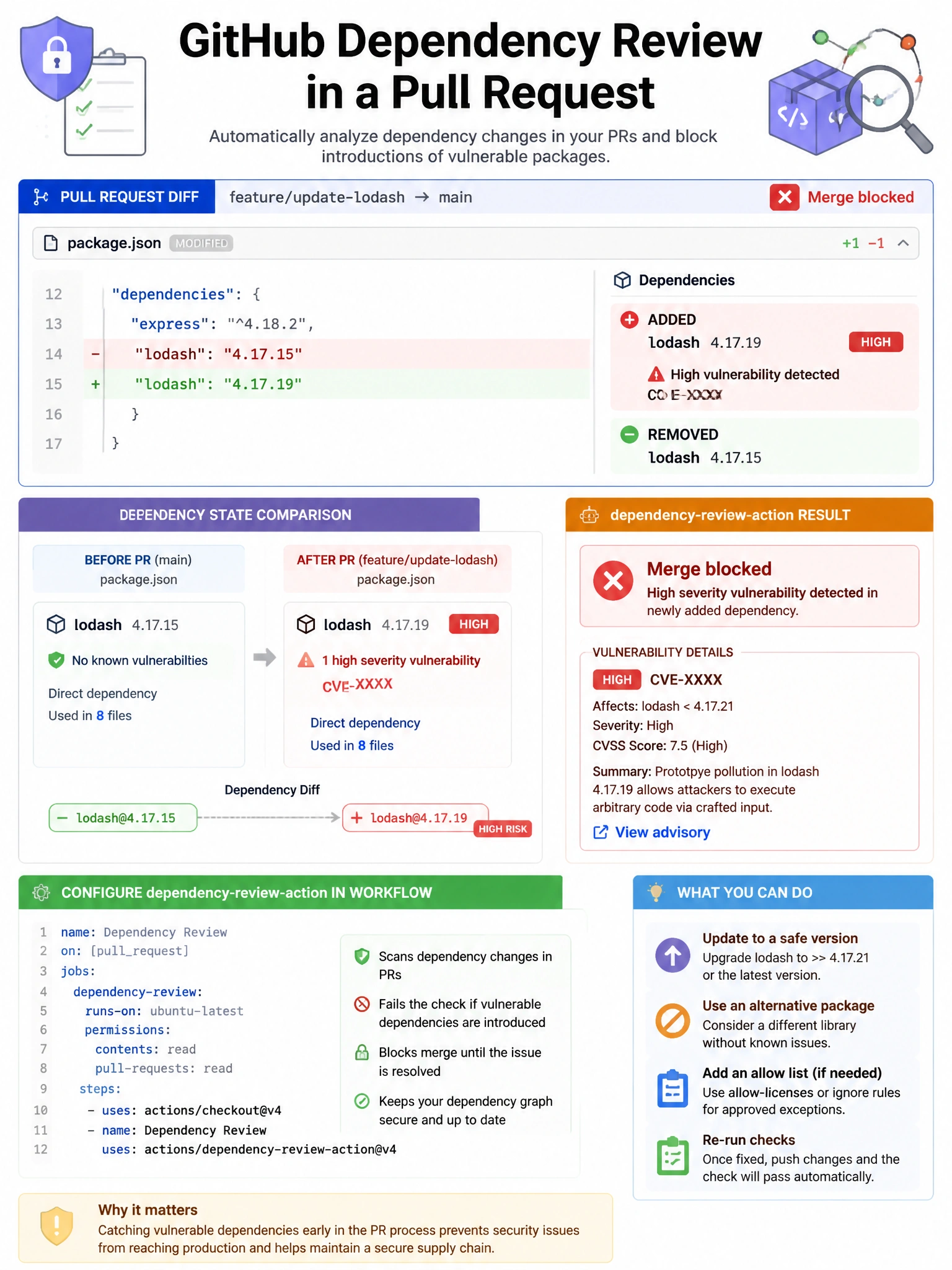Viewport: 952px width, 1270px height.
Task: Click the BEFORE PR (main) column header
Action: click(139, 569)
